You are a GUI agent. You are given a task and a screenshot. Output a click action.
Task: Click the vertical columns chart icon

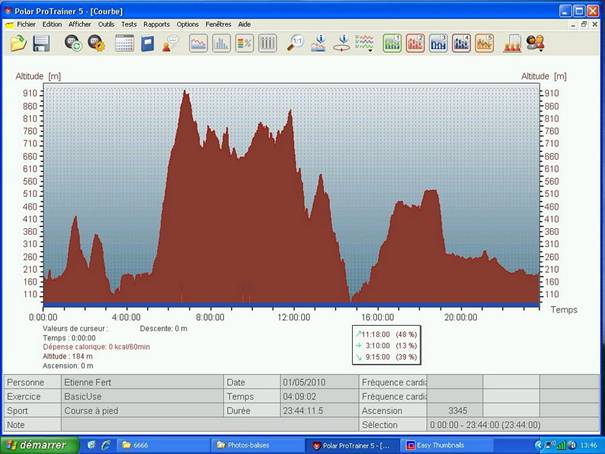[x=267, y=43]
